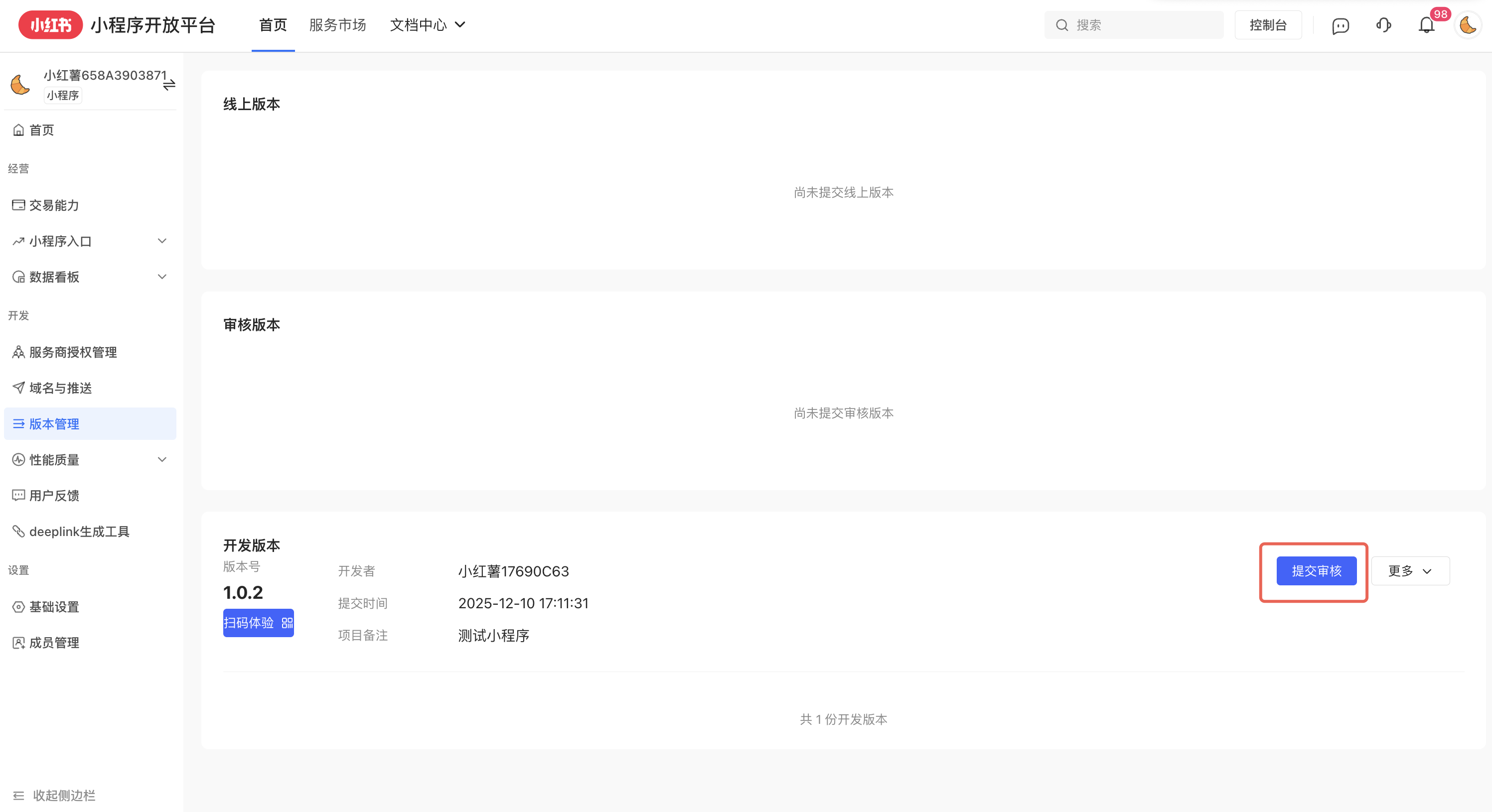Open the 控制台 console

pyautogui.click(x=1268, y=25)
